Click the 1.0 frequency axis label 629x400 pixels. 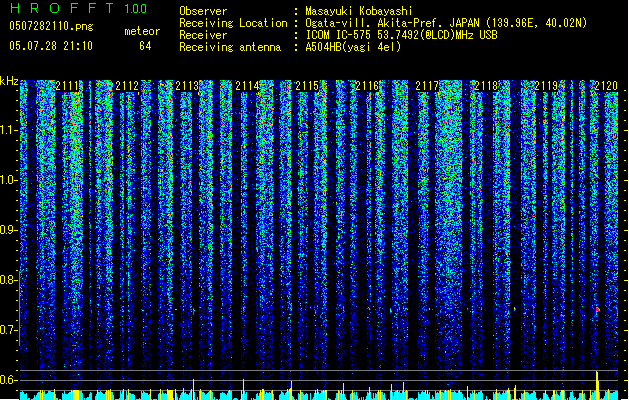point(8,180)
